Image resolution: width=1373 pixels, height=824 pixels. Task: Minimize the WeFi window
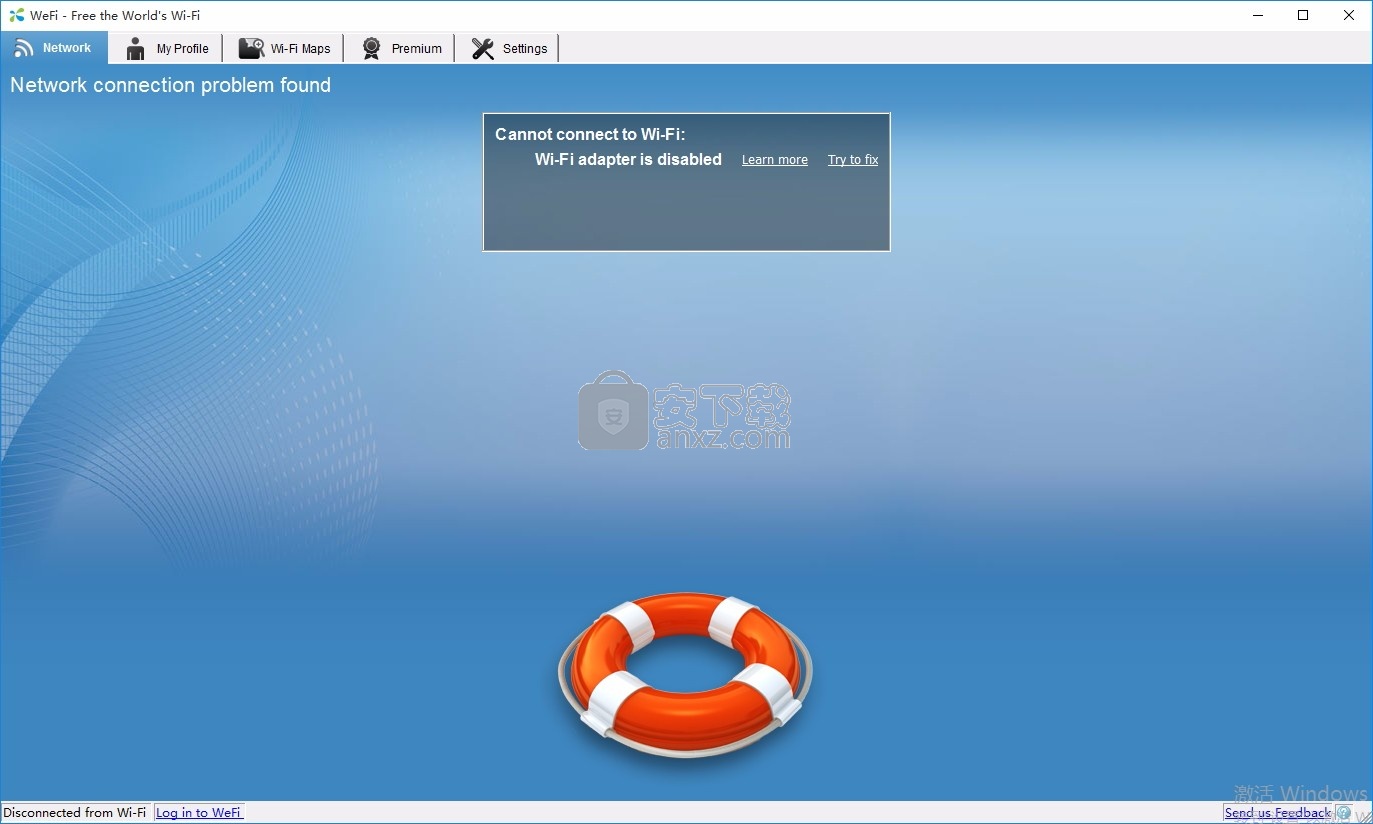coord(1257,15)
